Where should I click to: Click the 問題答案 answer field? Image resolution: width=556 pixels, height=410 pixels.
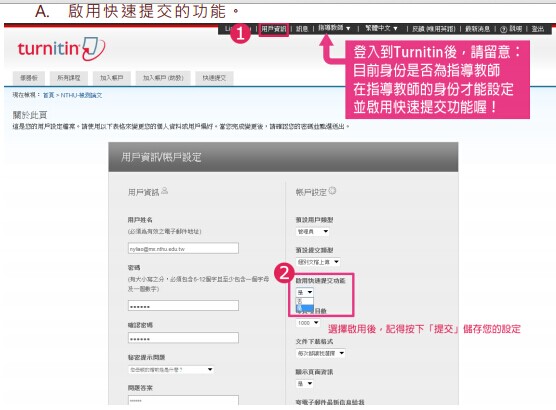183,400
